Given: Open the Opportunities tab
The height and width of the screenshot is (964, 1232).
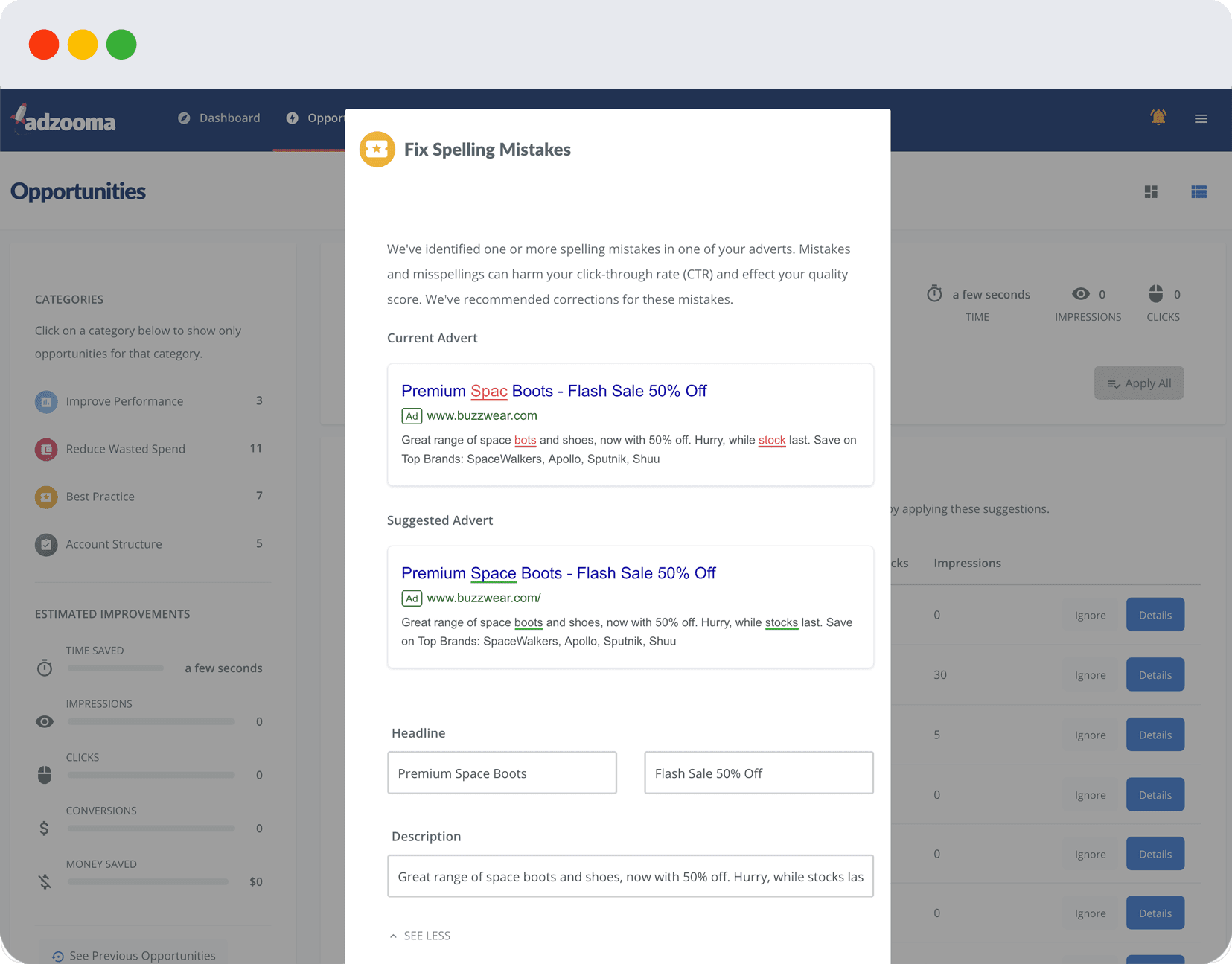Looking at the screenshot, I should pyautogui.click(x=316, y=118).
